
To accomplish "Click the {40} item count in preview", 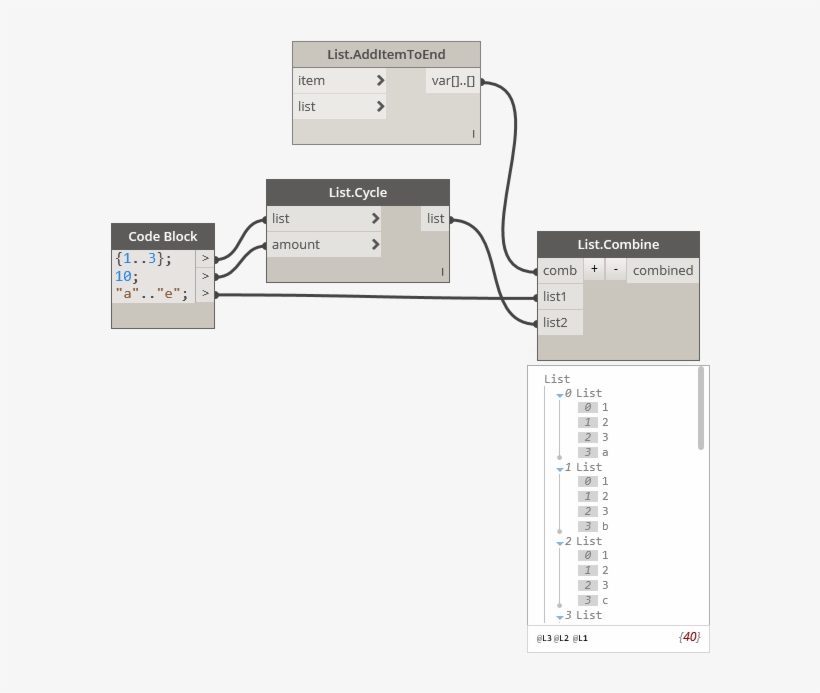I will [689, 637].
